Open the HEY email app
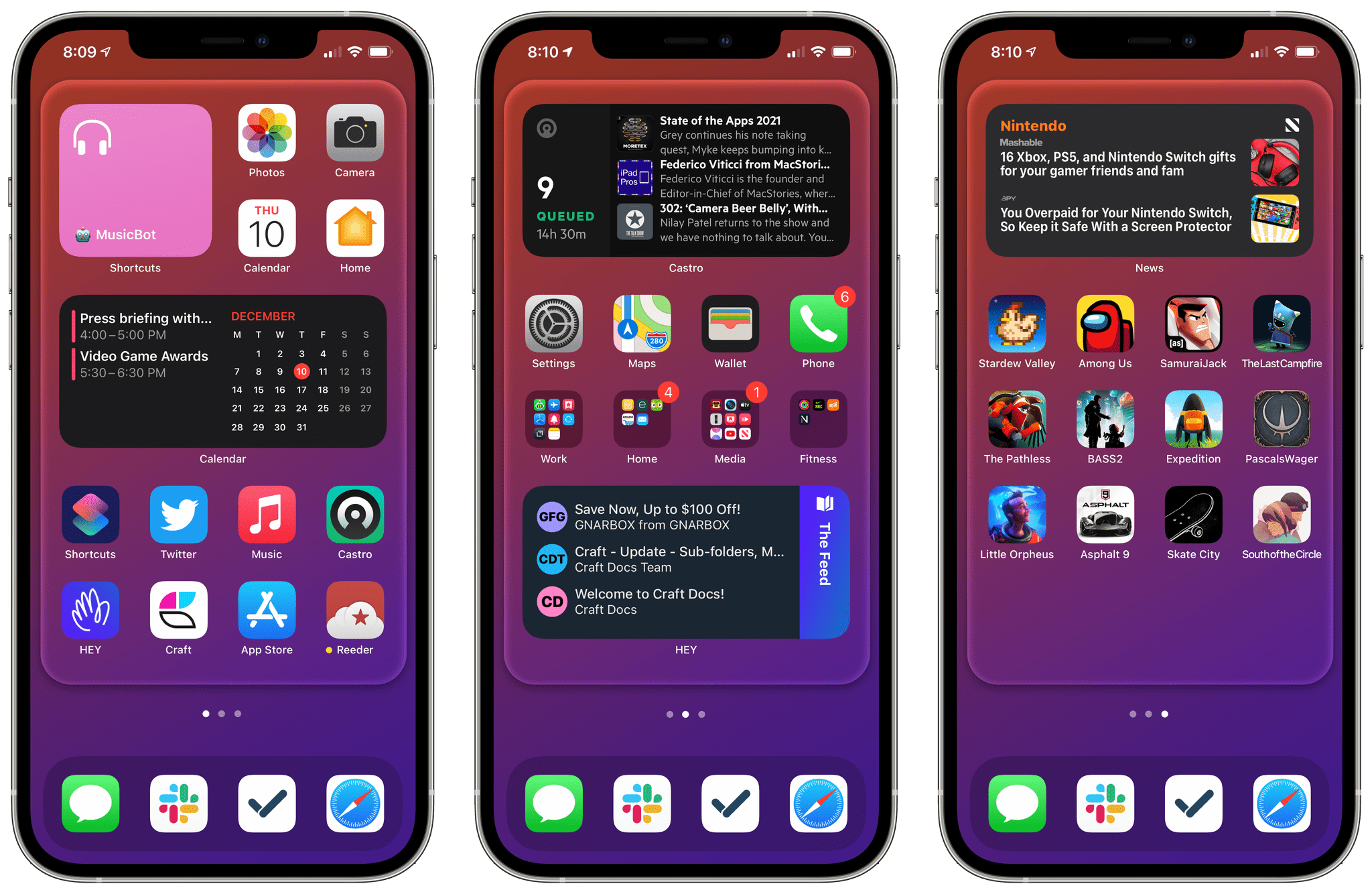The width and height of the screenshot is (1372, 894). point(92,619)
